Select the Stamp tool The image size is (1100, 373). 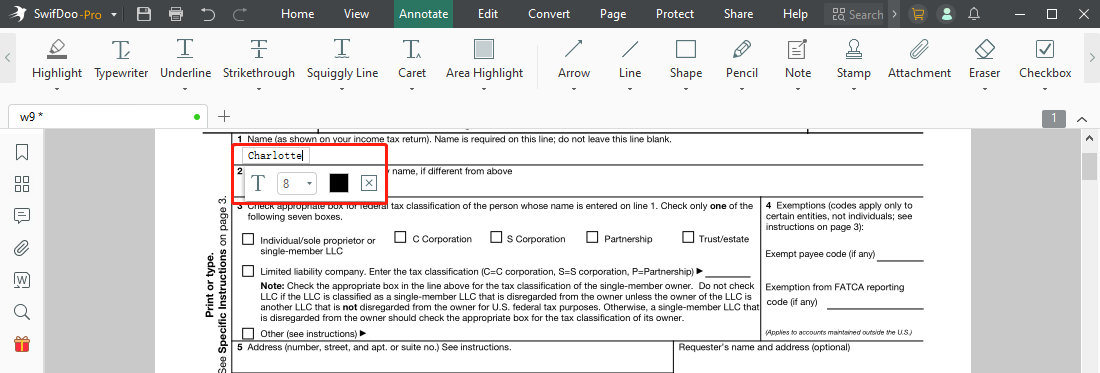click(854, 60)
